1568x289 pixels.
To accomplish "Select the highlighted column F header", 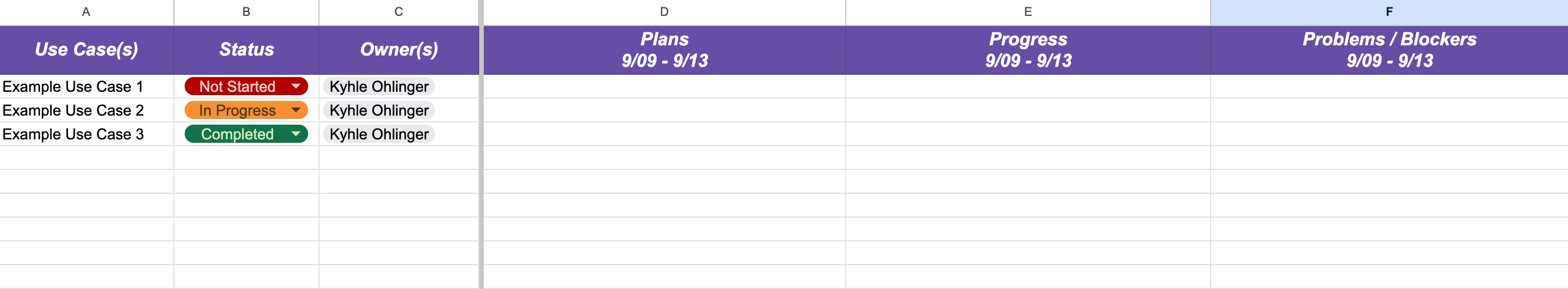I will pyautogui.click(x=1389, y=11).
